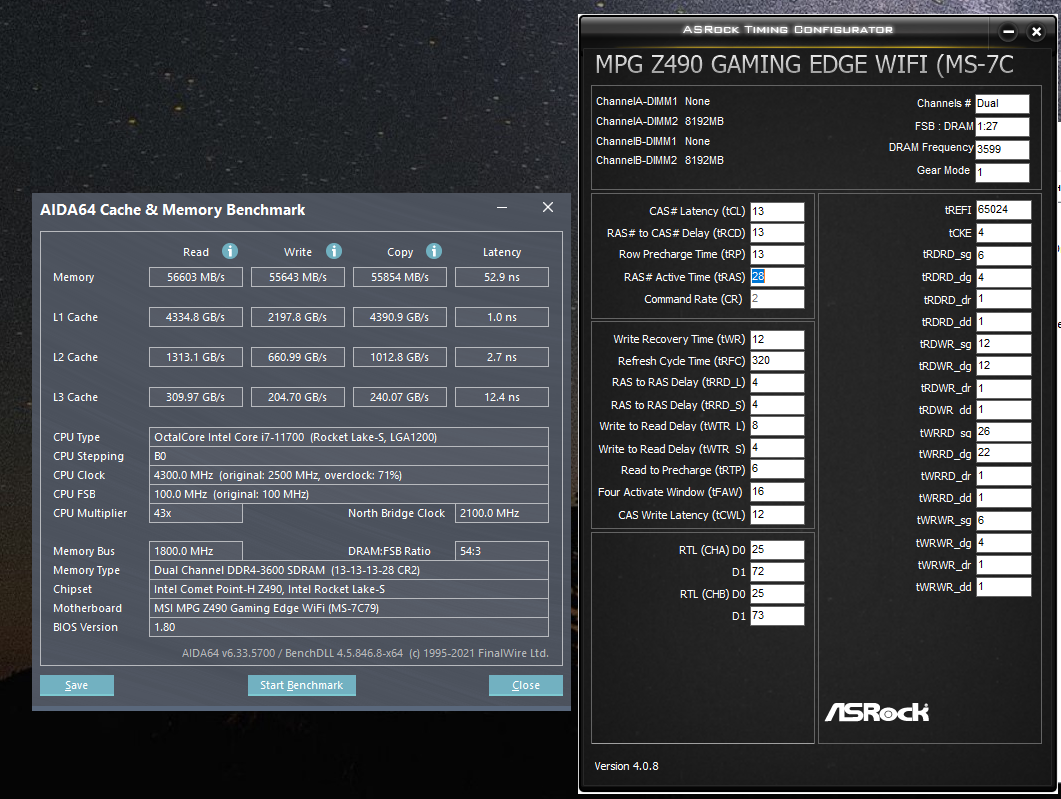The image size is (1061, 799).
Task: Minimize the AIDA64 benchmark window
Action: pos(502,207)
